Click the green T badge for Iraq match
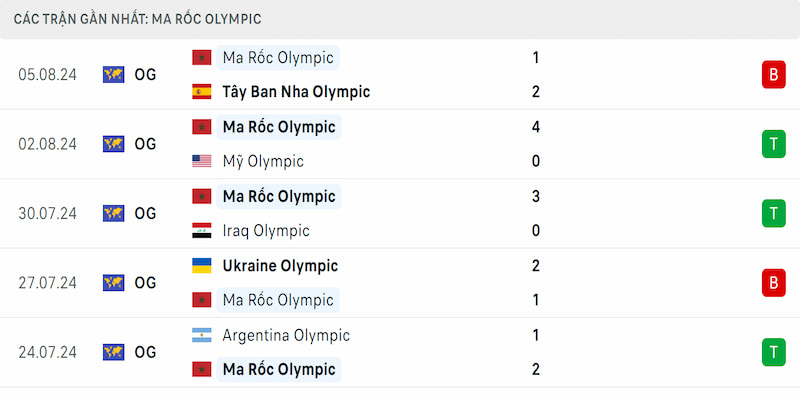This screenshot has height=400, width=800. pyautogui.click(x=773, y=213)
